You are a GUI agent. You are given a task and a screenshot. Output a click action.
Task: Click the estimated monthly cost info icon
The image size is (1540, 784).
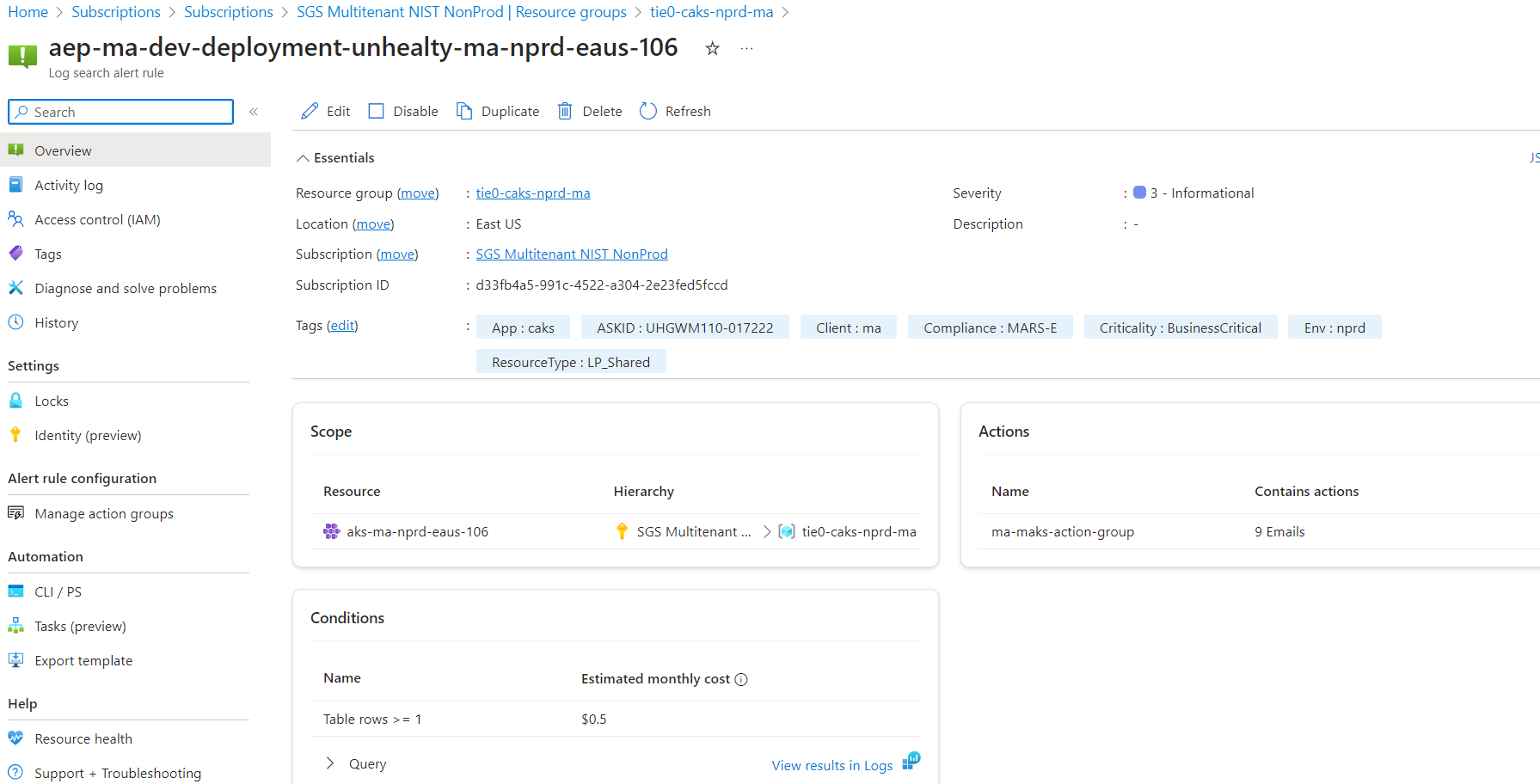[x=741, y=680]
